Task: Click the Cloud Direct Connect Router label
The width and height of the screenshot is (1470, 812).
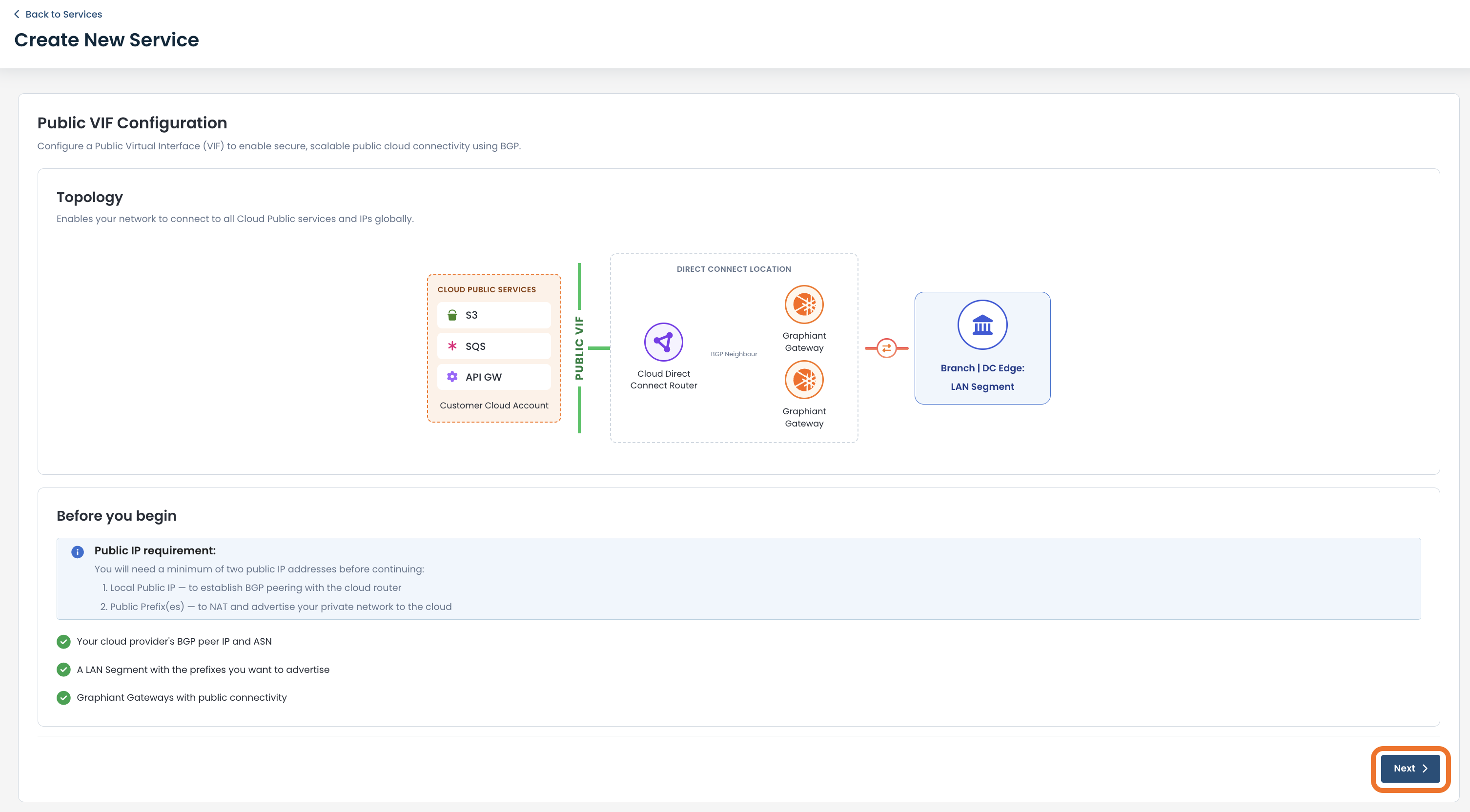Action: [x=663, y=380]
